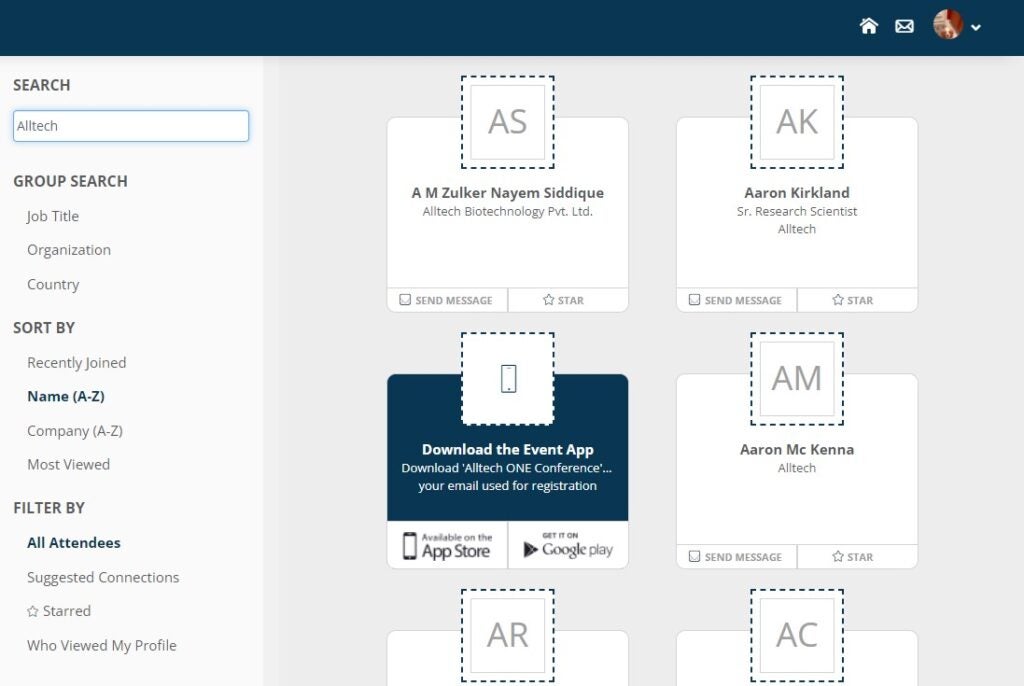Viewport: 1024px width, 686px height.
Task: Open Aaron Kirkland's name link
Action: [x=797, y=193]
